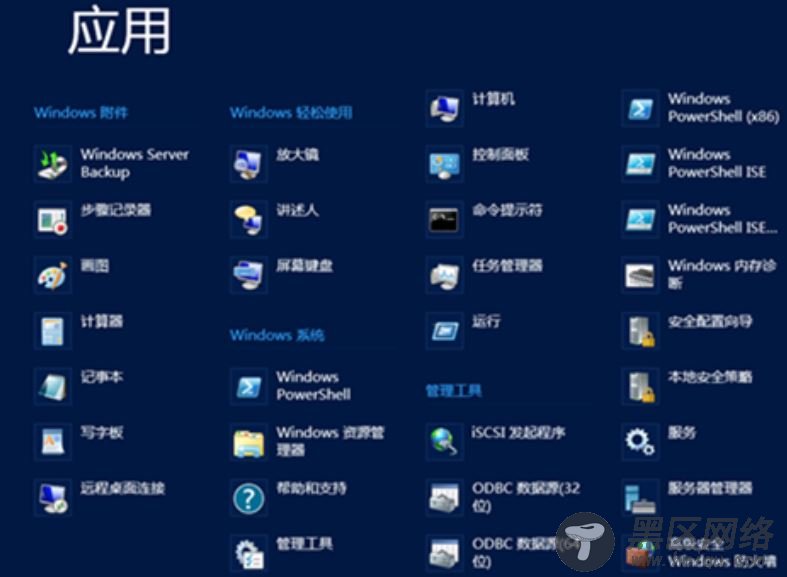Screen dimensions: 787x577
Task: Click the 'Windows 附件' group heading
Action: click(x=81, y=112)
